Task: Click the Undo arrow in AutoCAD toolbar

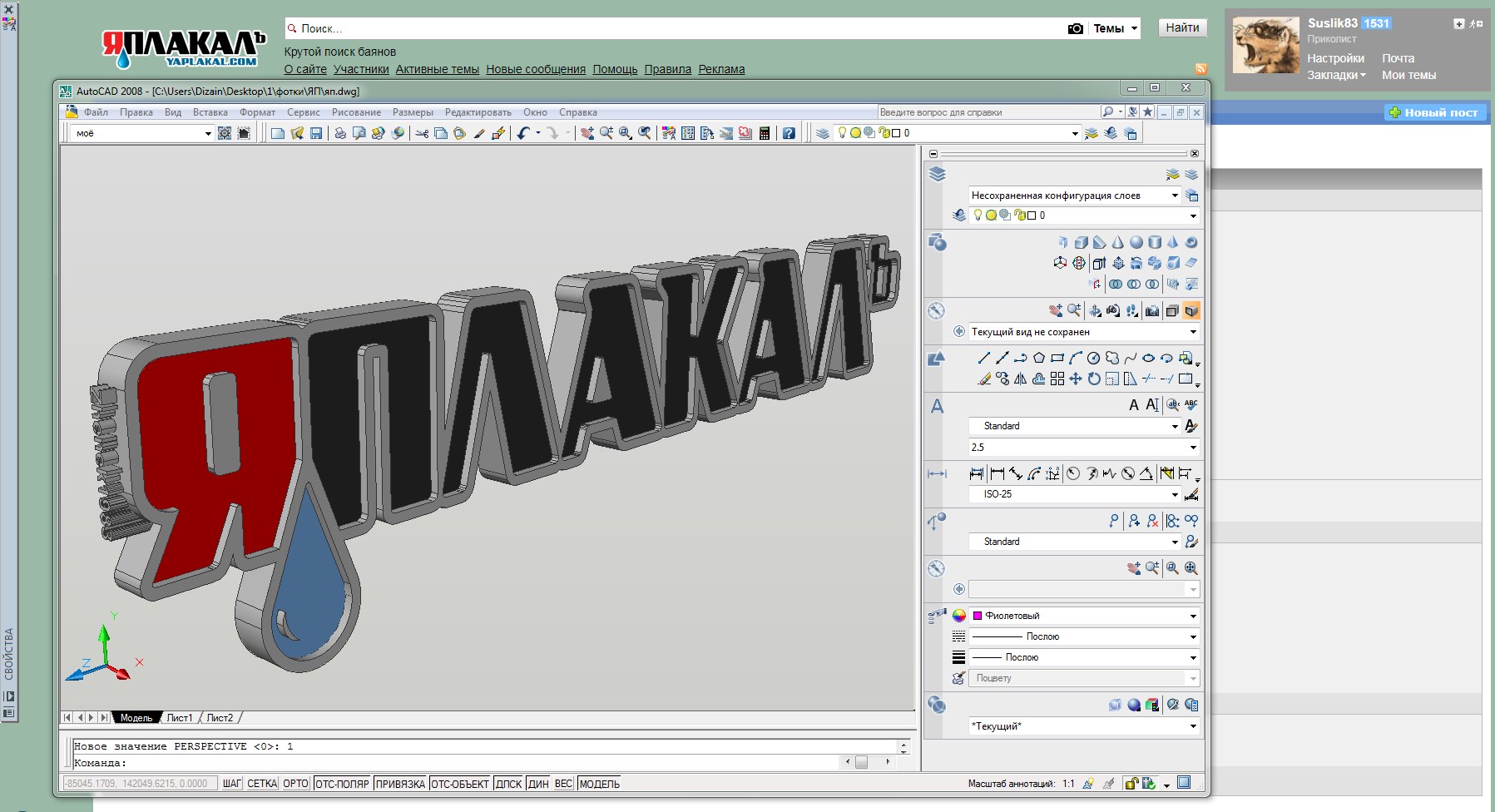Action: click(x=522, y=133)
